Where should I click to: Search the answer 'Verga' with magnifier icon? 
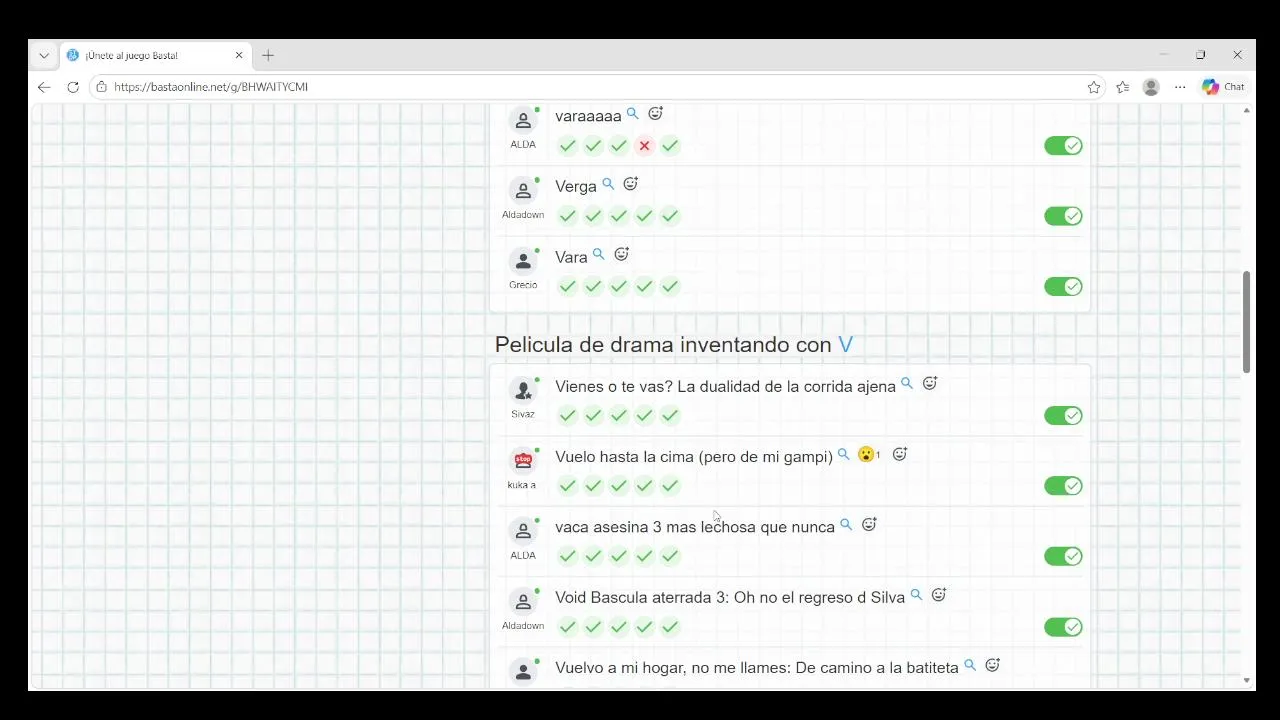pos(608,184)
